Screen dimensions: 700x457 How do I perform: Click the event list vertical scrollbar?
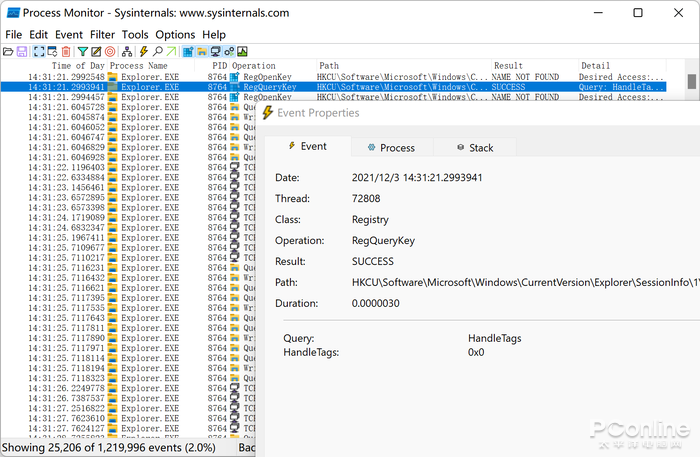[x=692, y=80]
